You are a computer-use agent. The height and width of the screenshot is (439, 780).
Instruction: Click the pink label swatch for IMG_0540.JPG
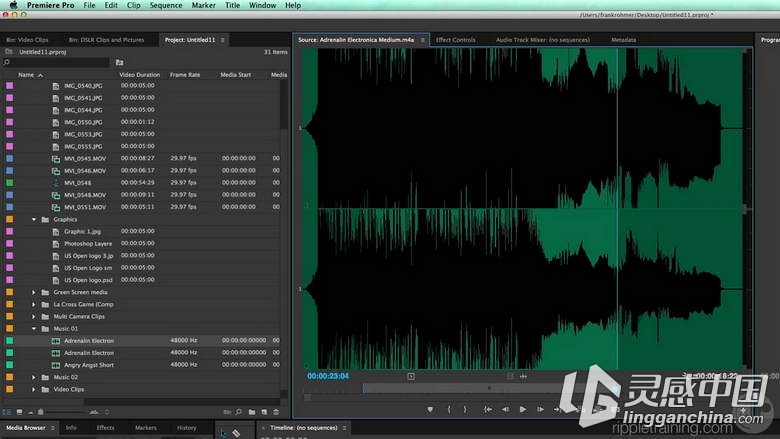9,86
